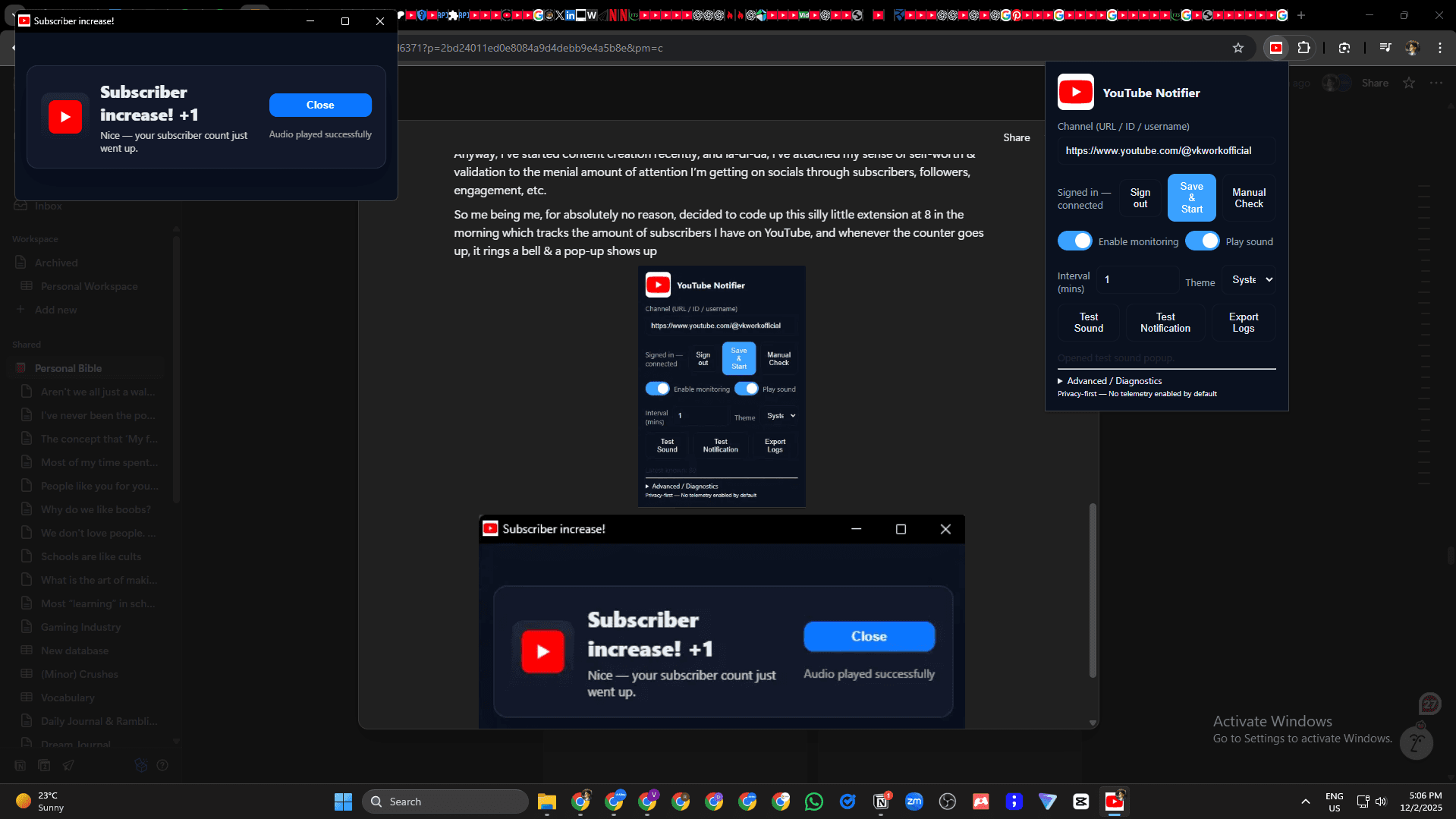Open Archived in the Notion sidebar
Image resolution: width=1456 pixels, height=819 pixels.
[56, 263]
